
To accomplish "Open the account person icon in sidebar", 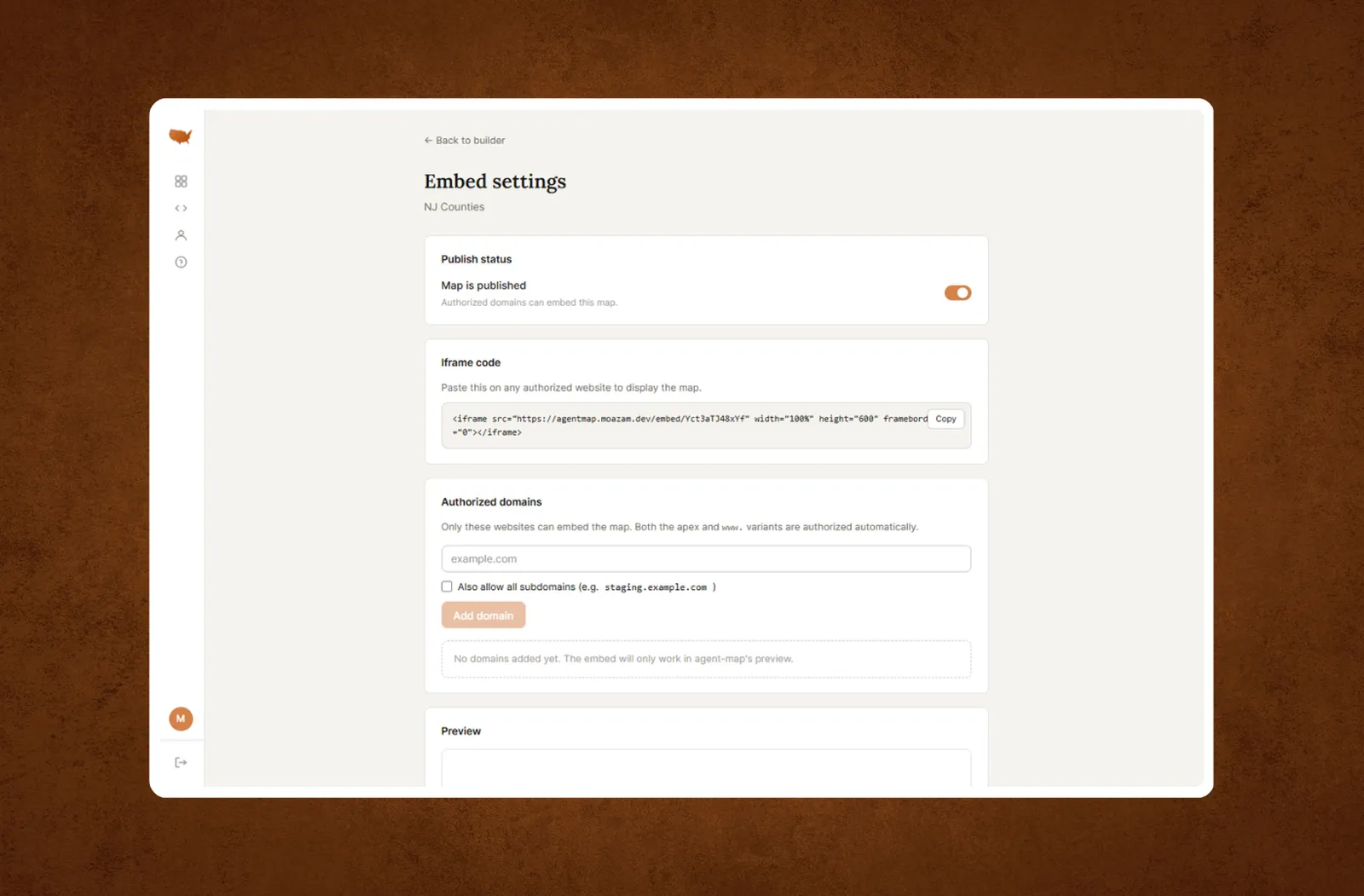I will [x=181, y=235].
